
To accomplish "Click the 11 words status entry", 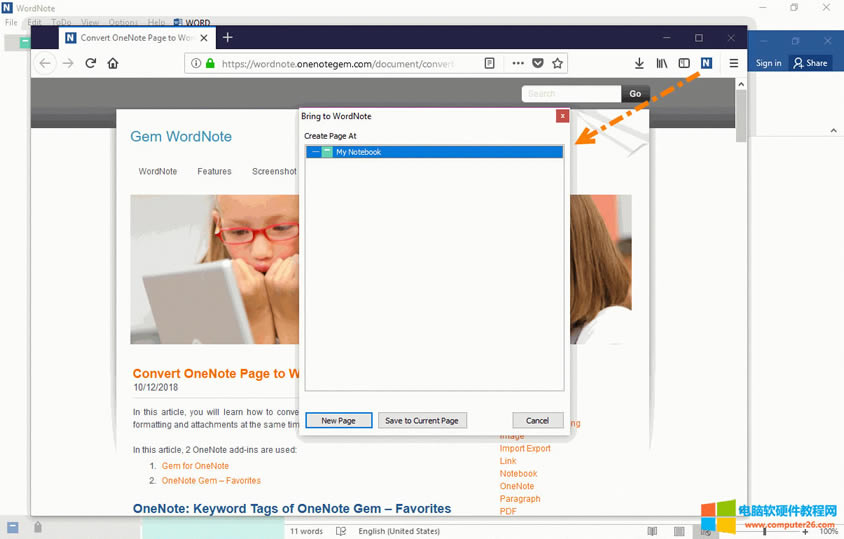I will coord(306,531).
